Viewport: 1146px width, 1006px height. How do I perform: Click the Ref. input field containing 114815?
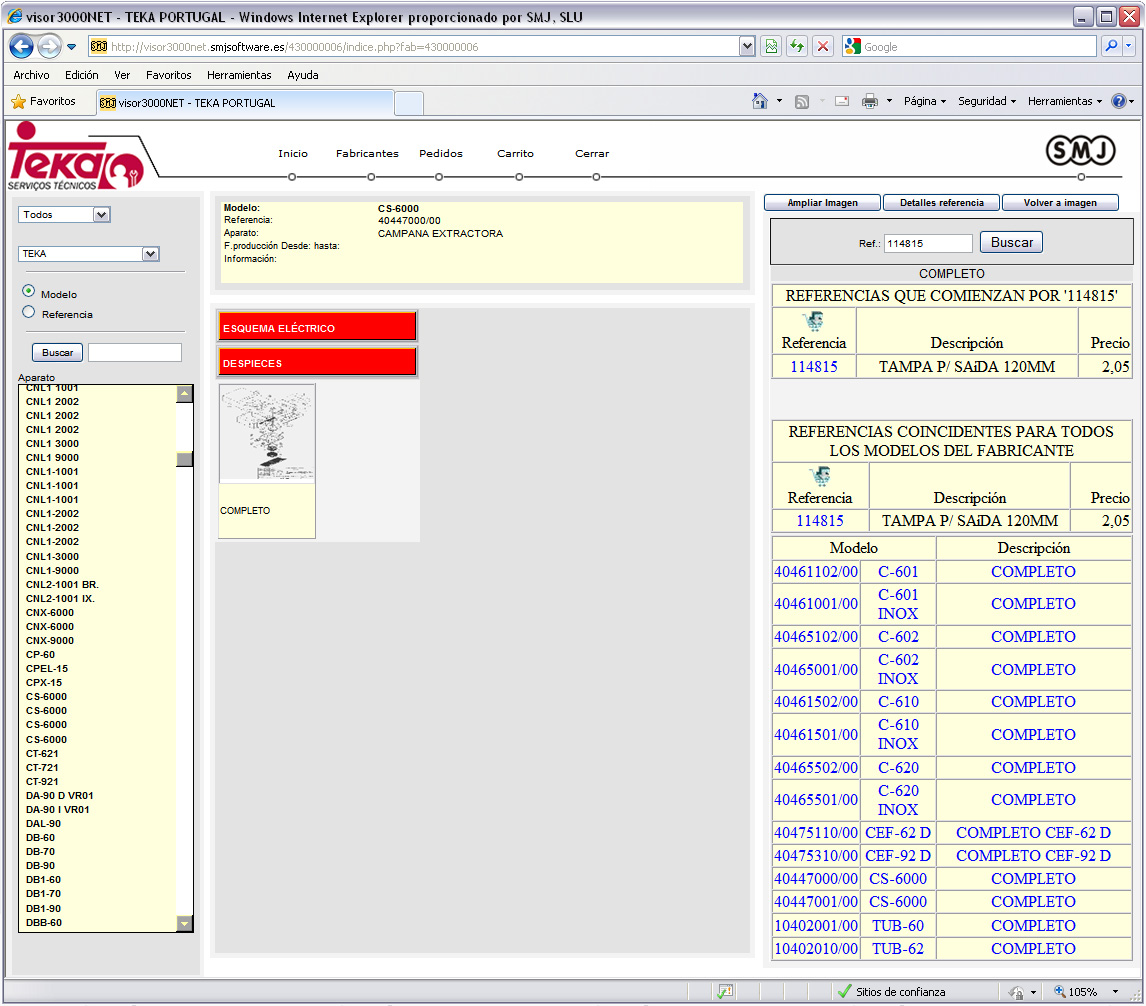coord(928,243)
